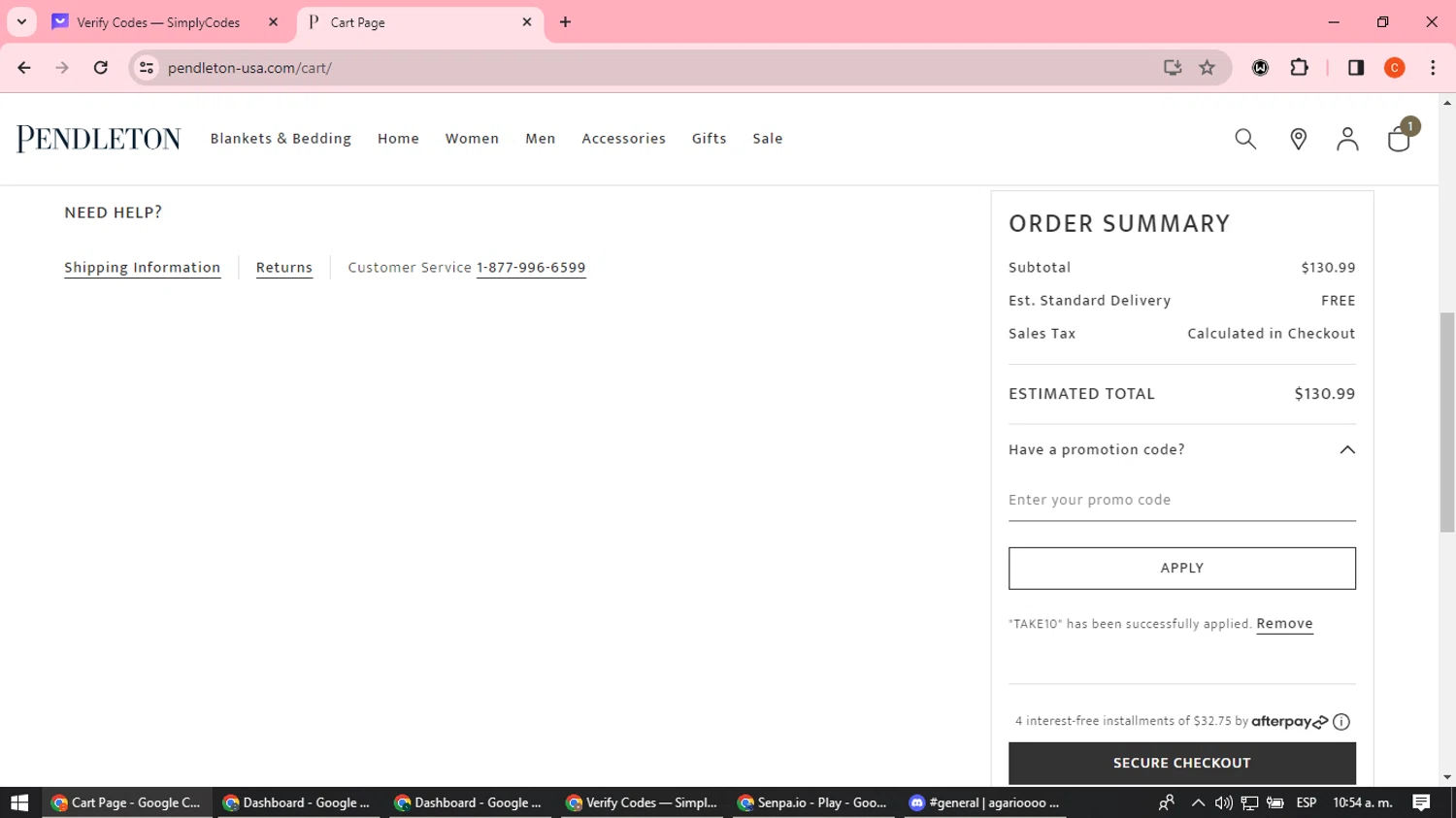Screen dimensions: 1456x818
Task: Click the Afterpay info icon
Action: point(1341,721)
